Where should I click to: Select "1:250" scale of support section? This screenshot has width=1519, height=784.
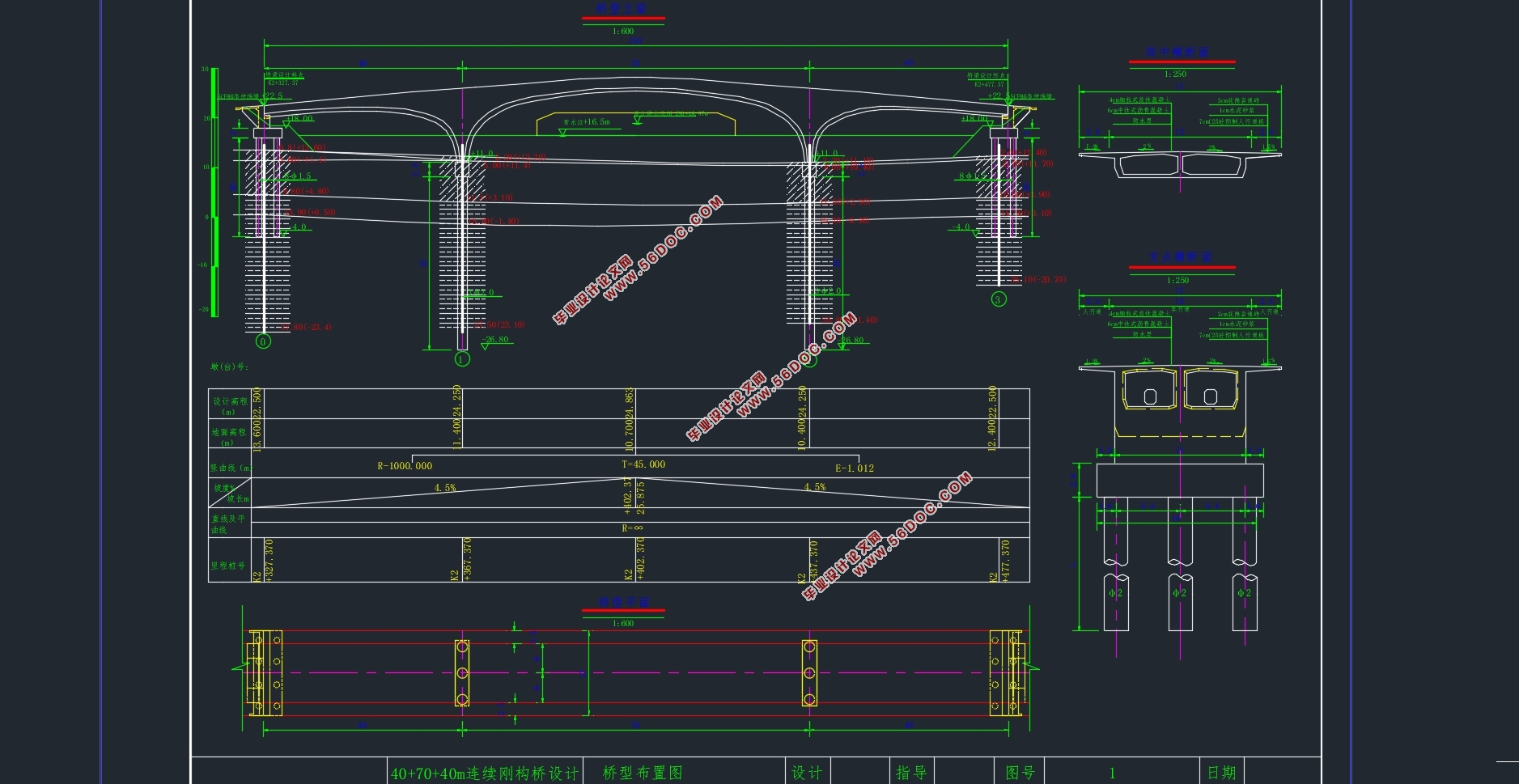tap(1178, 281)
